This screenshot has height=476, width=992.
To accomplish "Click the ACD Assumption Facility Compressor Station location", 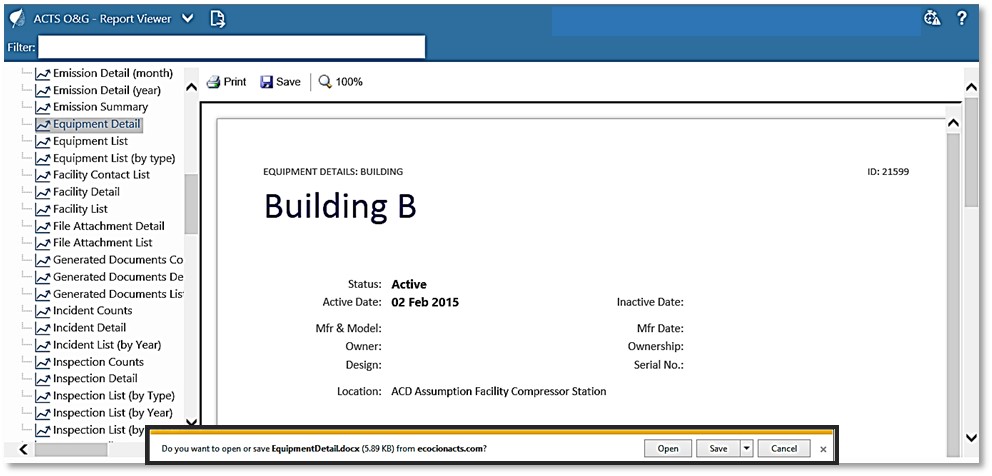I will pos(499,391).
